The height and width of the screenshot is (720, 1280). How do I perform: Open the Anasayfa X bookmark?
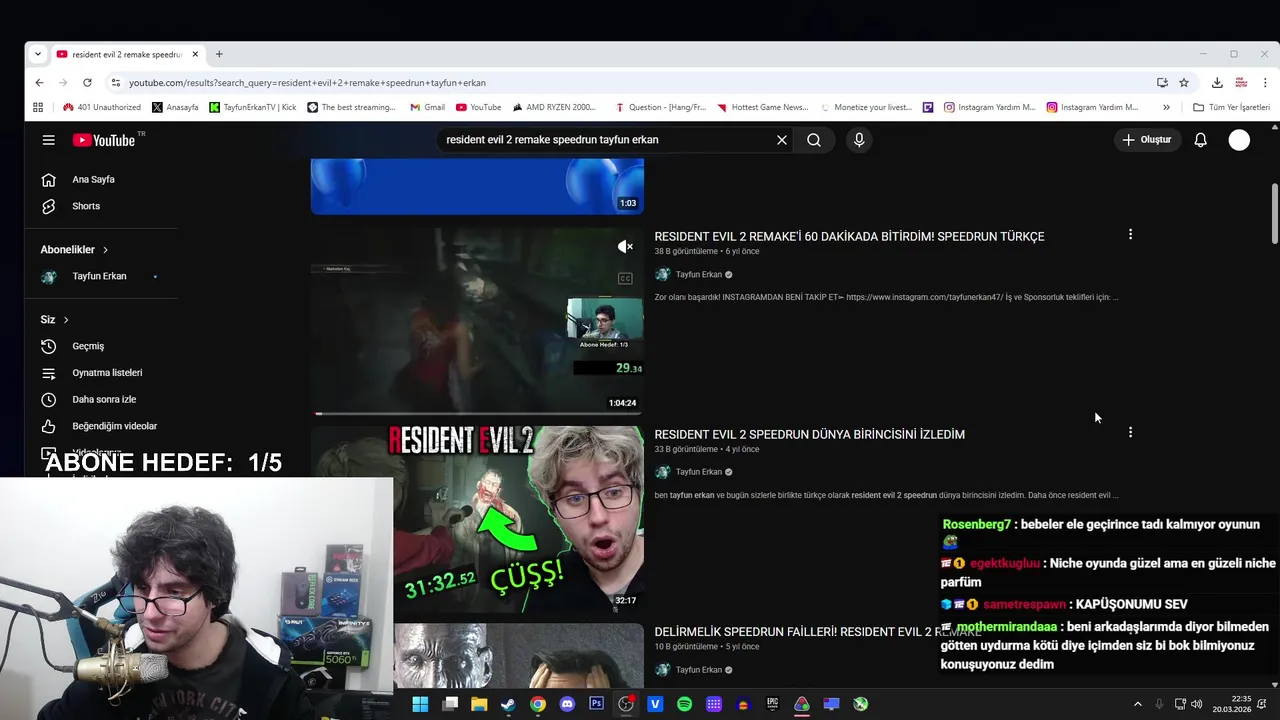click(175, 107)
